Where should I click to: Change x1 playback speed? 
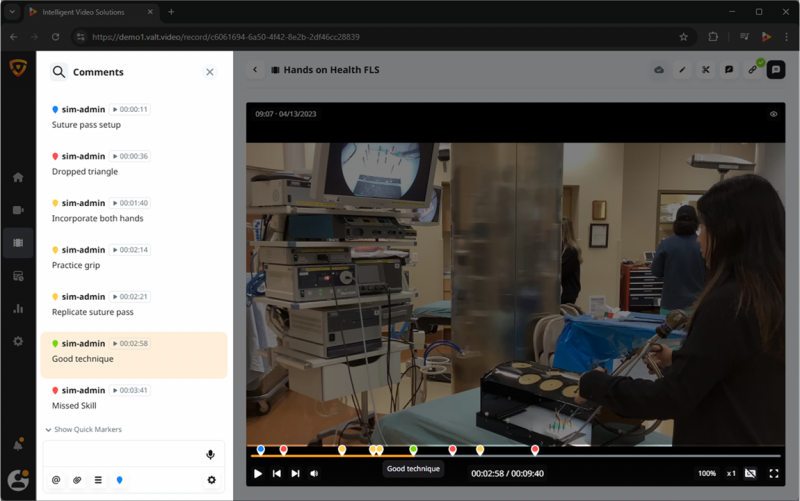731,474
